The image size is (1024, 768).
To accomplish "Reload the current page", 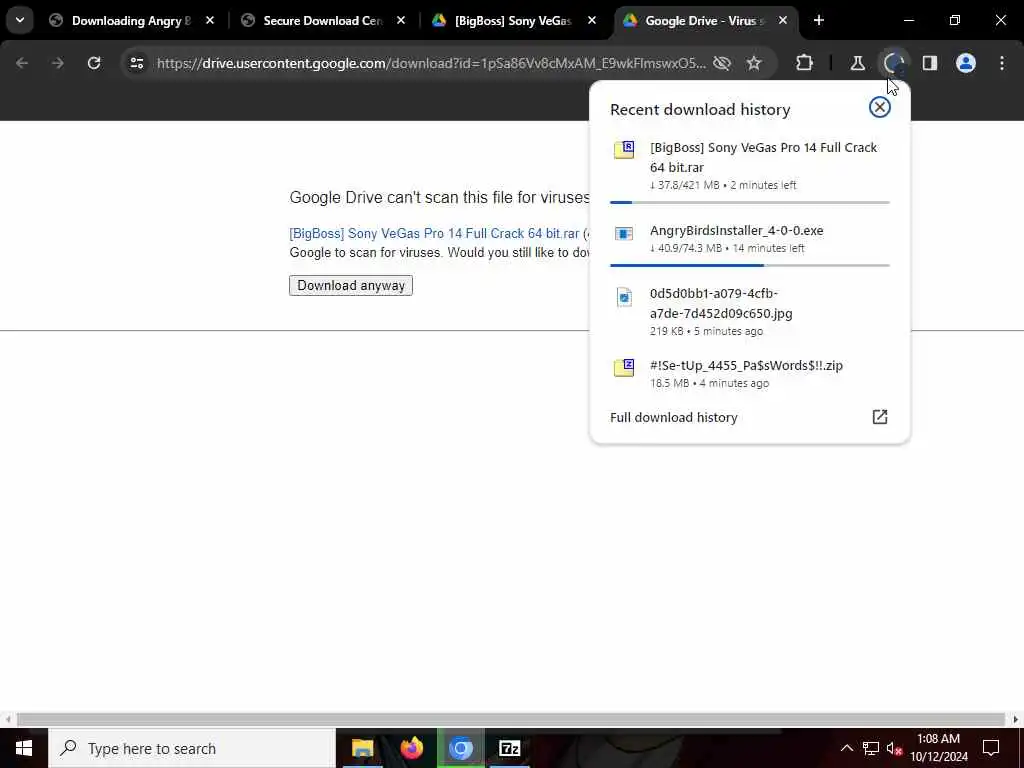I will click(94, 63).
